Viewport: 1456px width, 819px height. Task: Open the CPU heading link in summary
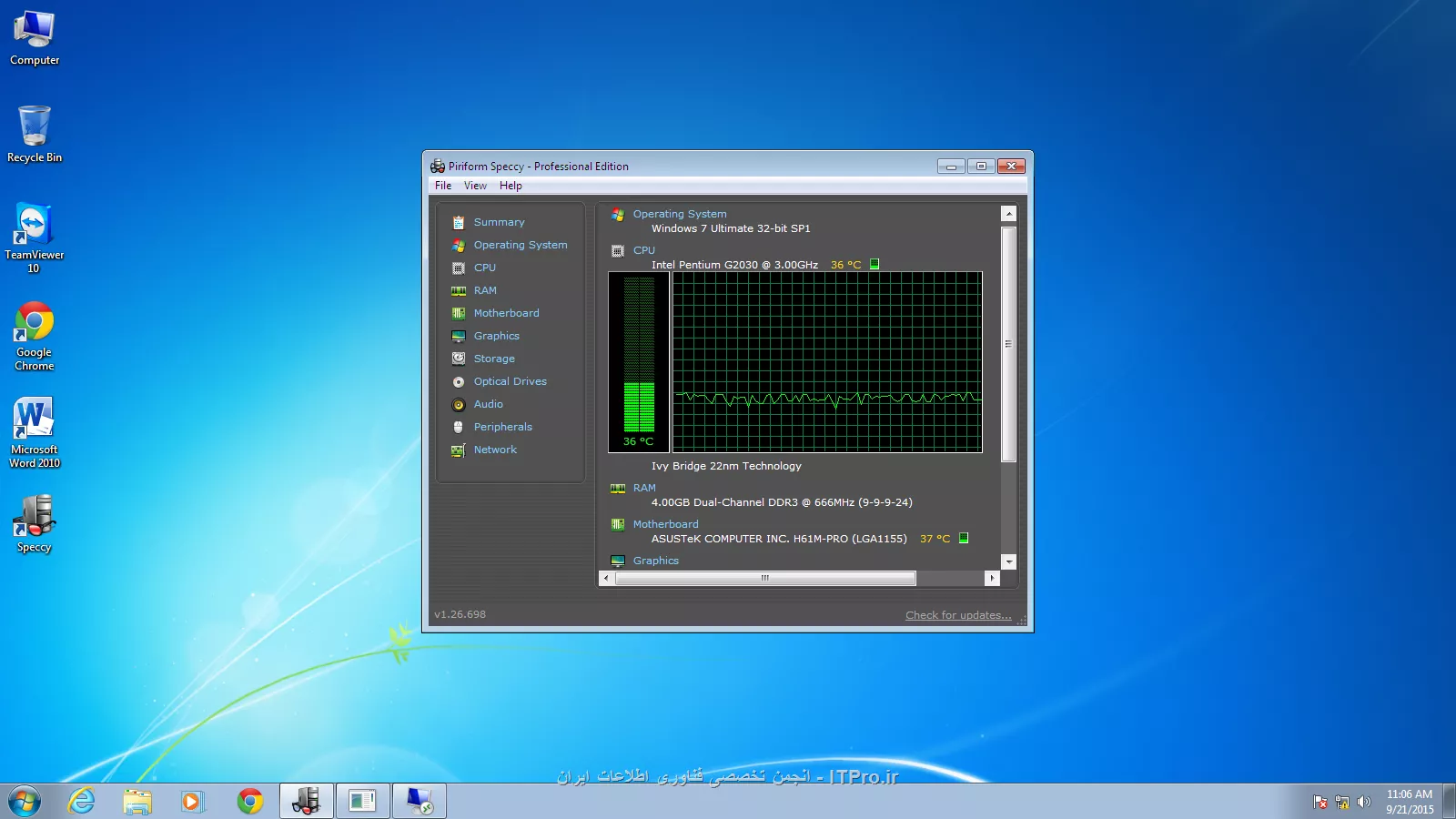[x=644, y=250]
